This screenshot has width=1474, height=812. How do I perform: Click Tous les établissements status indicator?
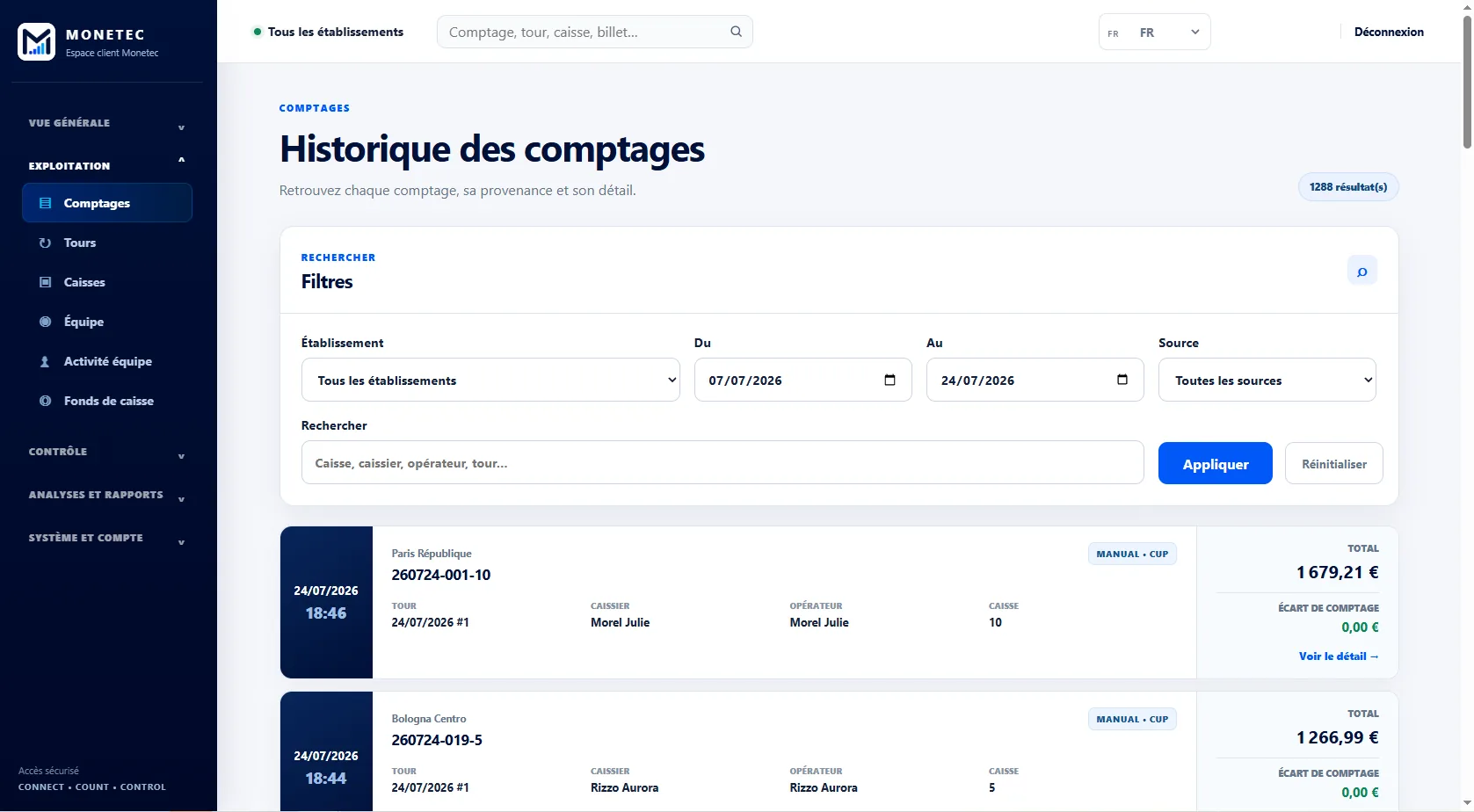(328, 32)
